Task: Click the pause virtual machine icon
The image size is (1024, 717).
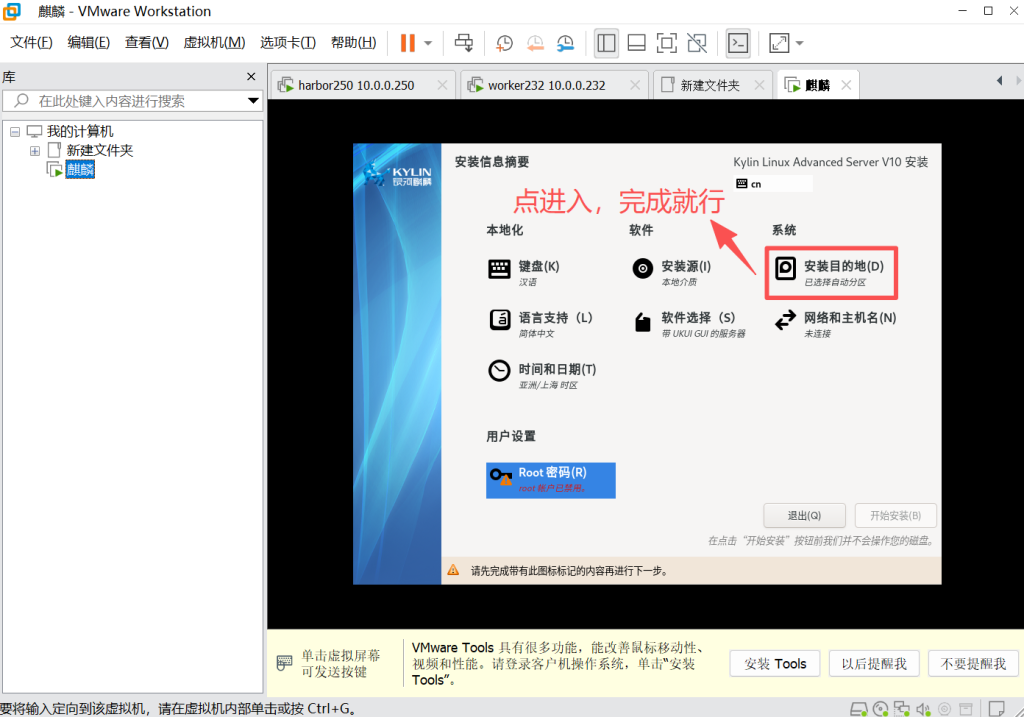Action: (407, 43)
